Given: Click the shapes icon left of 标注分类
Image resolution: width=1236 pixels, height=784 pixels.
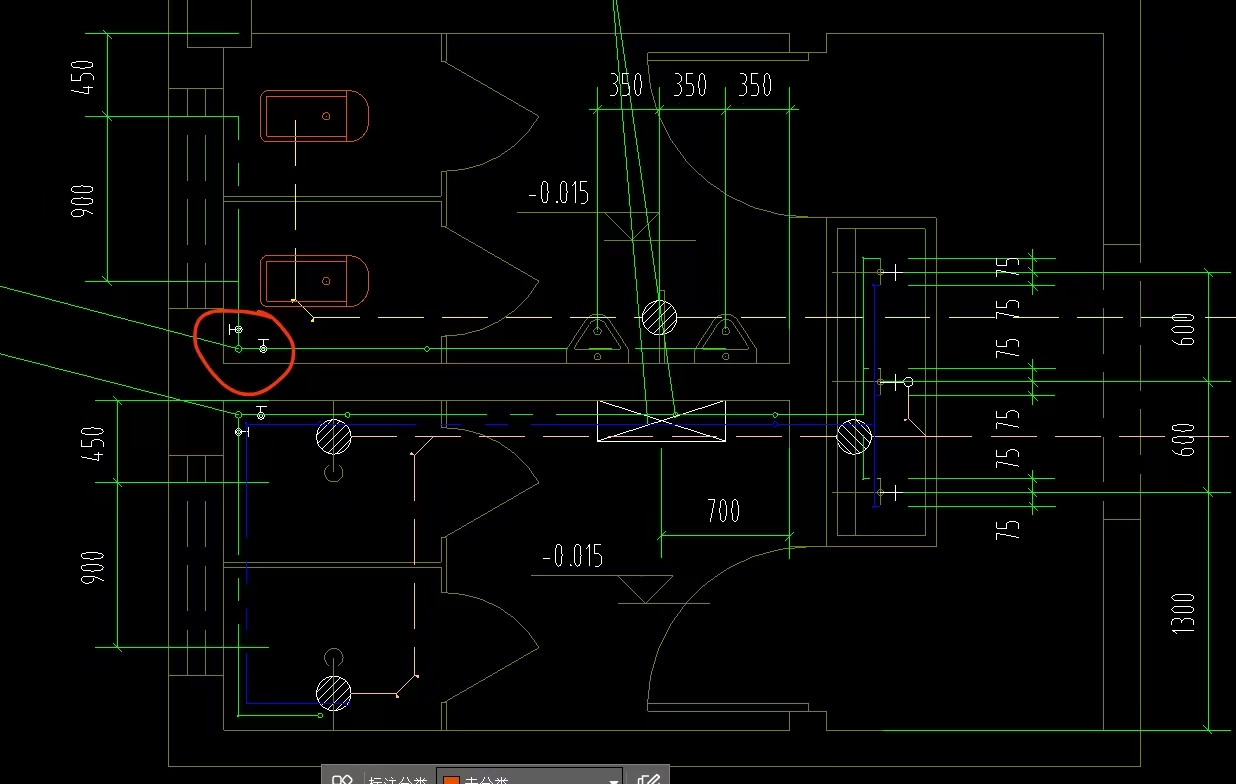Looking at the screenshot, I should [343, 779].
